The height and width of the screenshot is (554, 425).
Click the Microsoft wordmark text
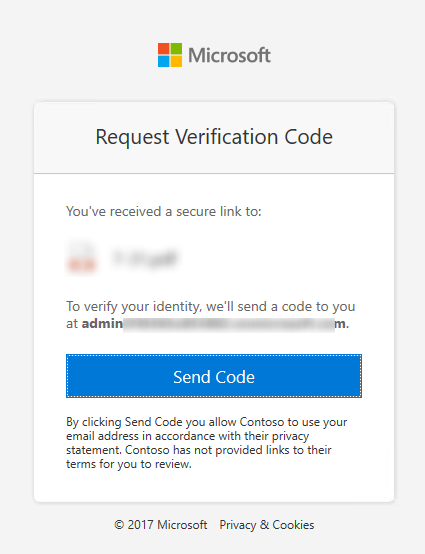229,55
